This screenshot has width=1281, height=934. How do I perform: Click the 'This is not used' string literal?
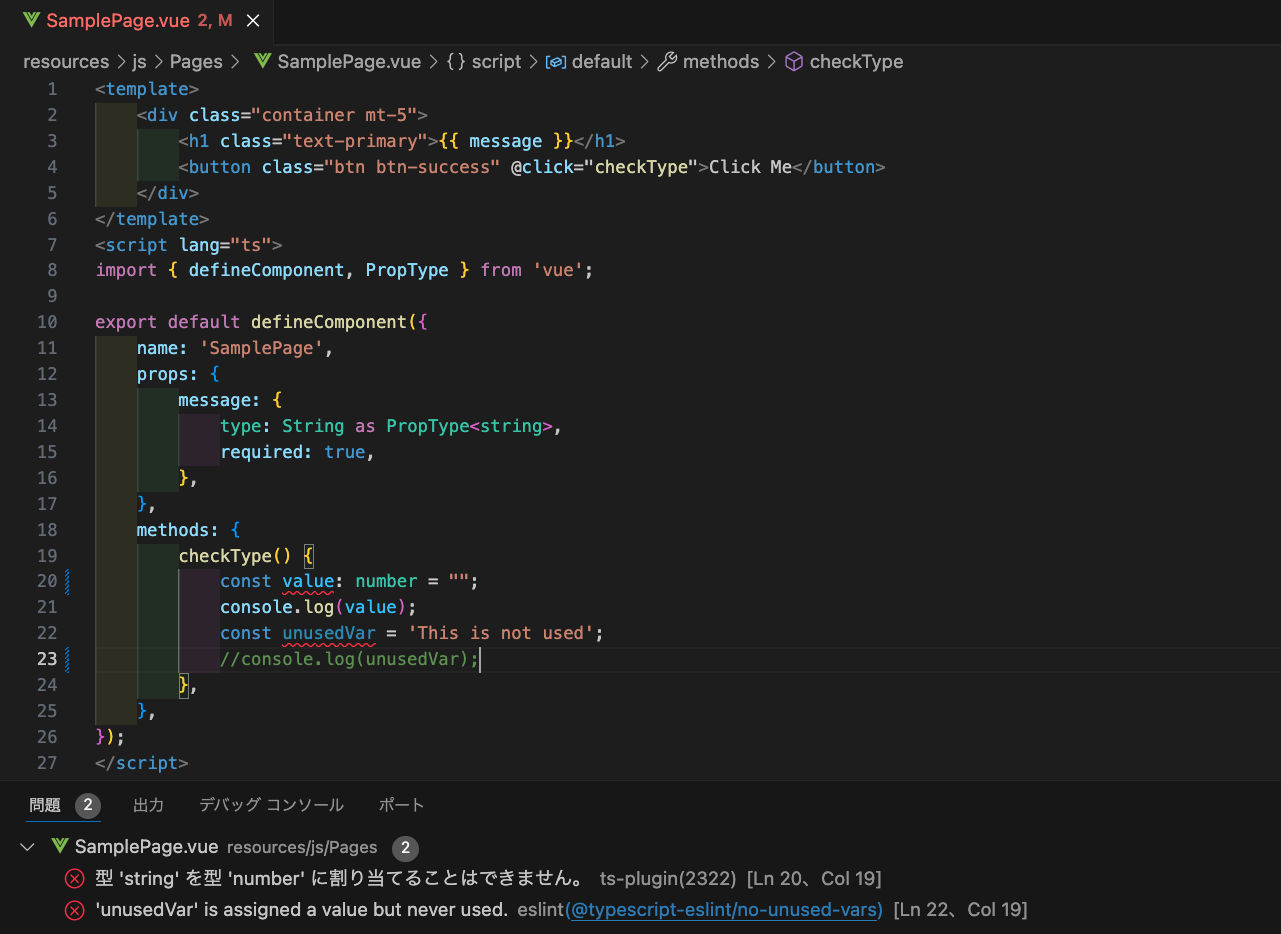click(x=502, y=633)
